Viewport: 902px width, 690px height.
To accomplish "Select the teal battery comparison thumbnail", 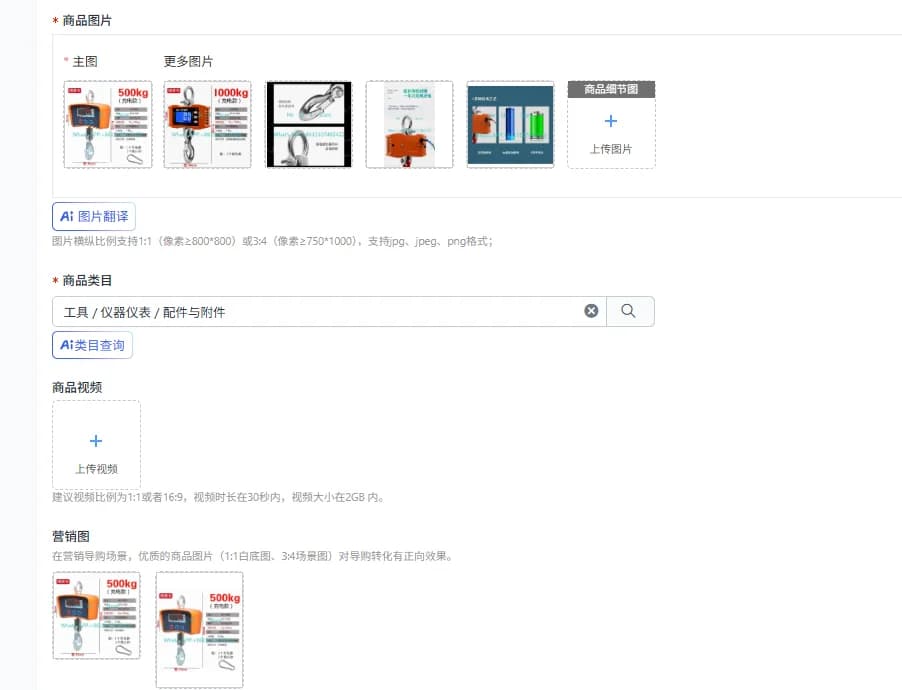I will (x=510, y=124).
